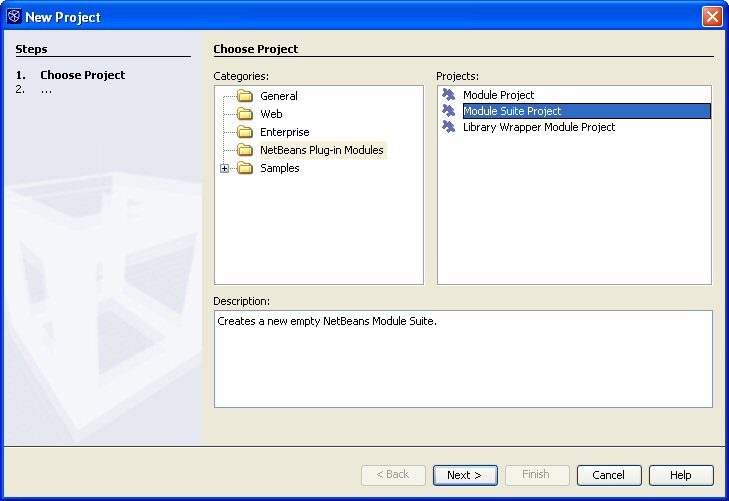Click the General category folder icon
The width and height of the screenshot is (729, 501).
tap(245, 96)
